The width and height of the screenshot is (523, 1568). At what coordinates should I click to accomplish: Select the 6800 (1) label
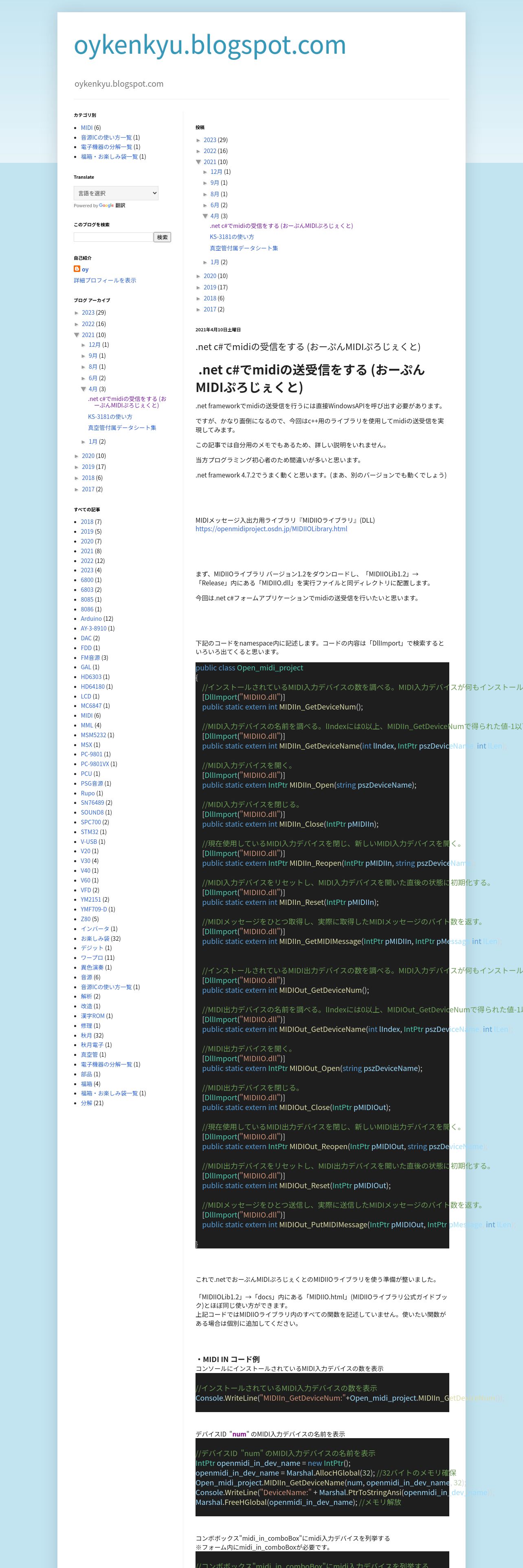point(87,580)
